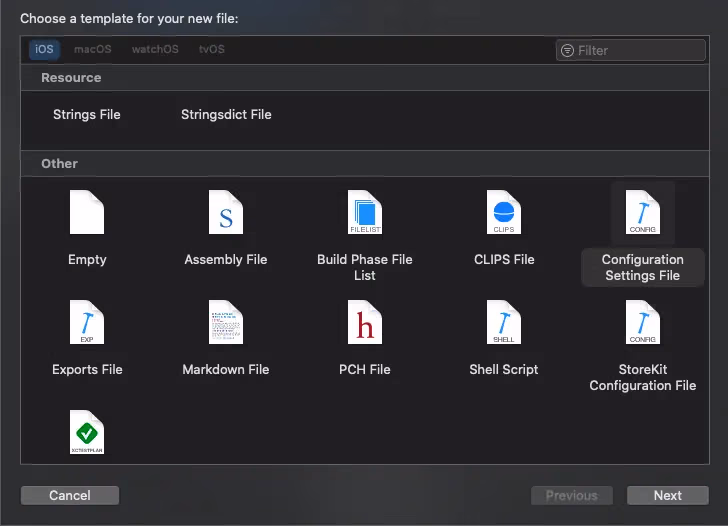Select the CLIPS File template icon
The image size is (728, 526).
point(504,212)
